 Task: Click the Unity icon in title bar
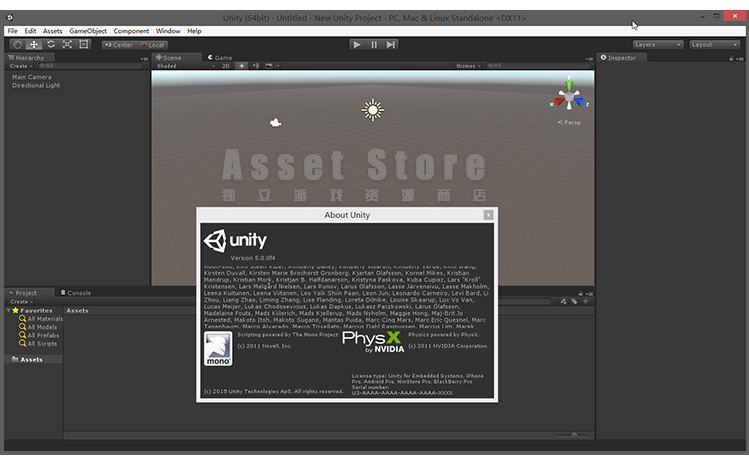(10, 18)
